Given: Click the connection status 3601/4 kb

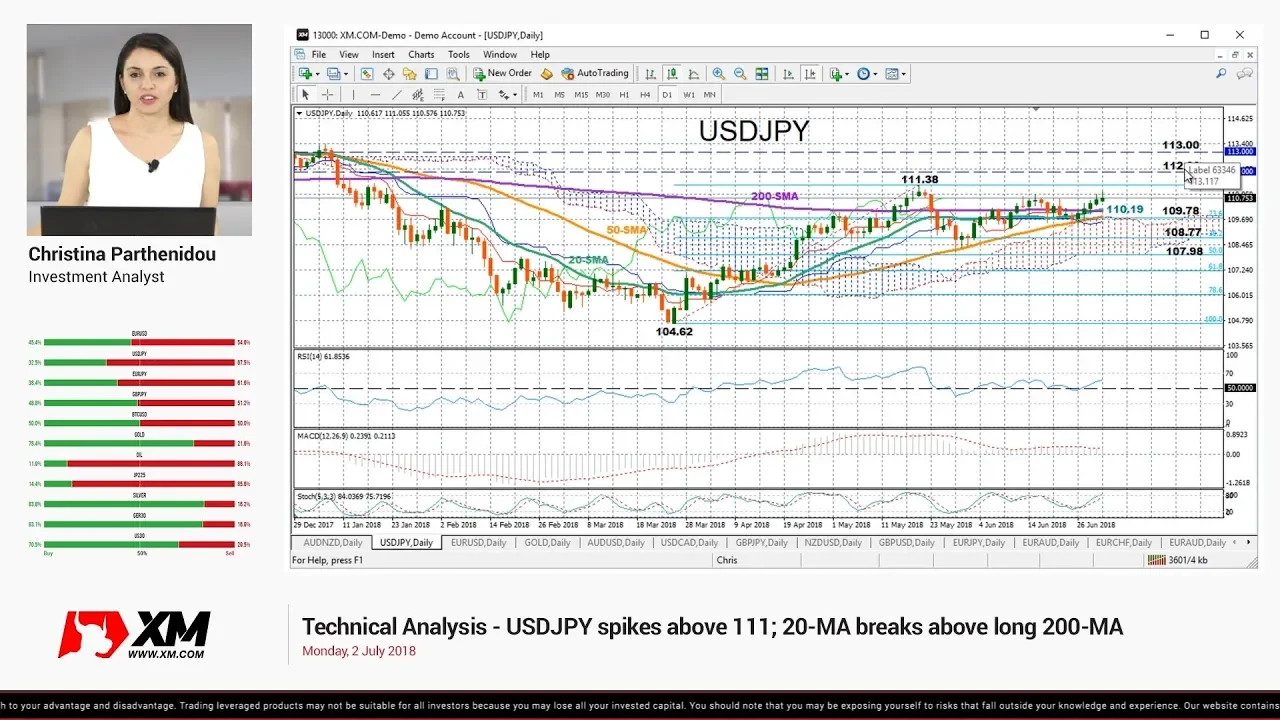Looking at the screenshot, I should tap(1177, 560).
